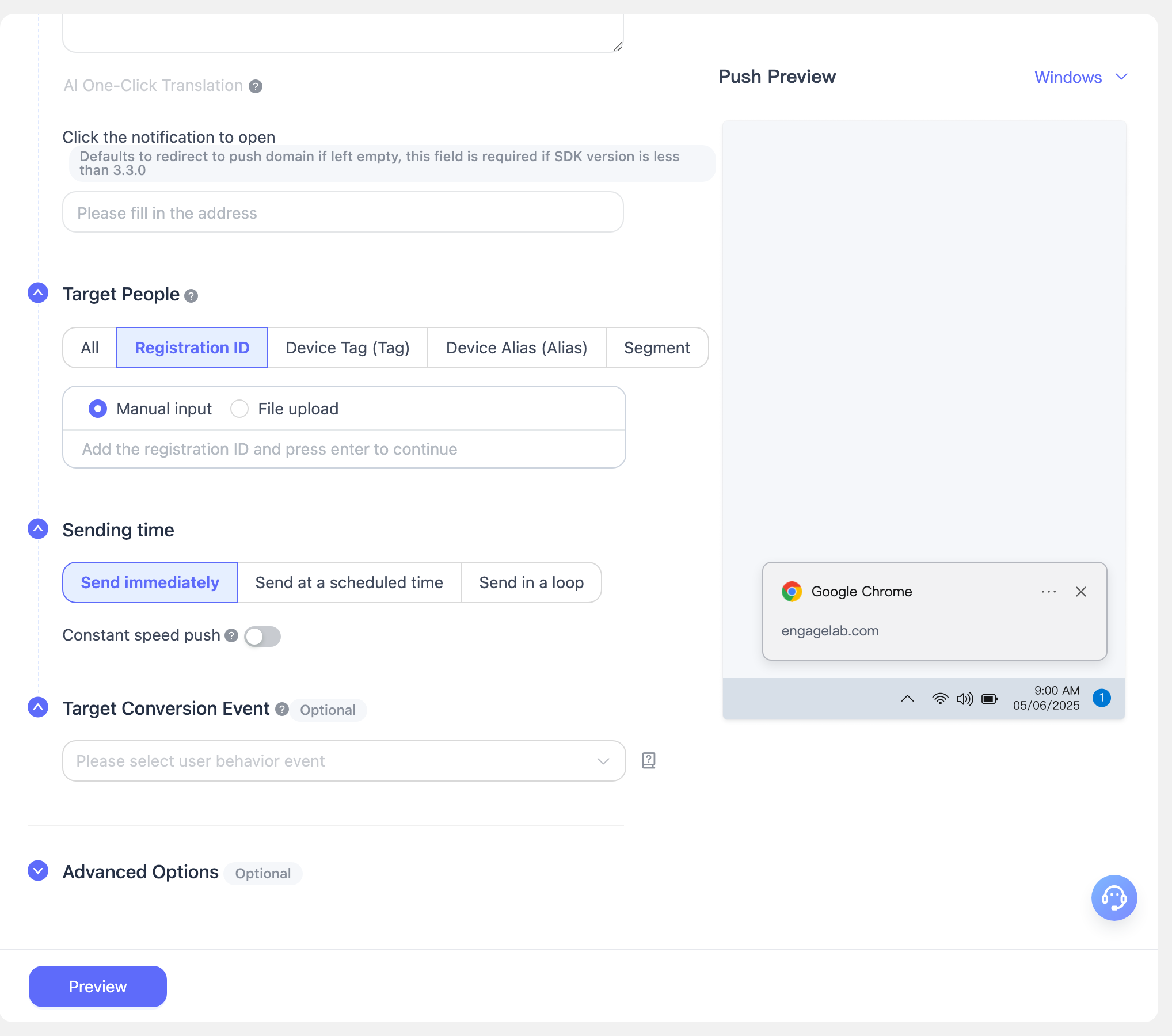Select the All target tab
This screenshot has width=1172, height=1036.
coord(90,348)
